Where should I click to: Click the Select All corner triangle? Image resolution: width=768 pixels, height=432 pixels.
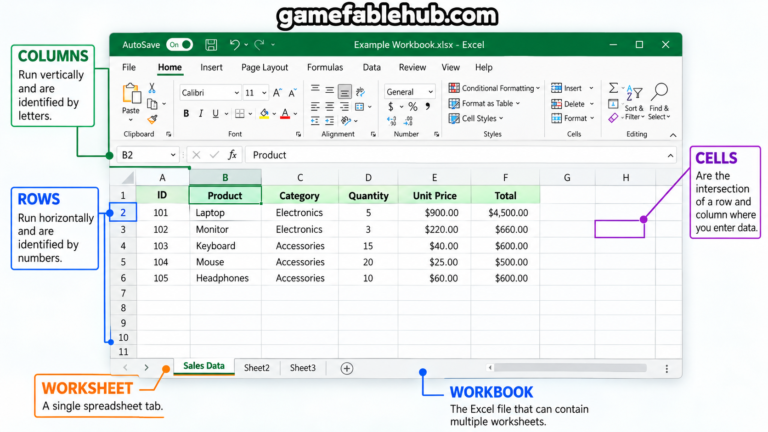click(x=128, y=178)
